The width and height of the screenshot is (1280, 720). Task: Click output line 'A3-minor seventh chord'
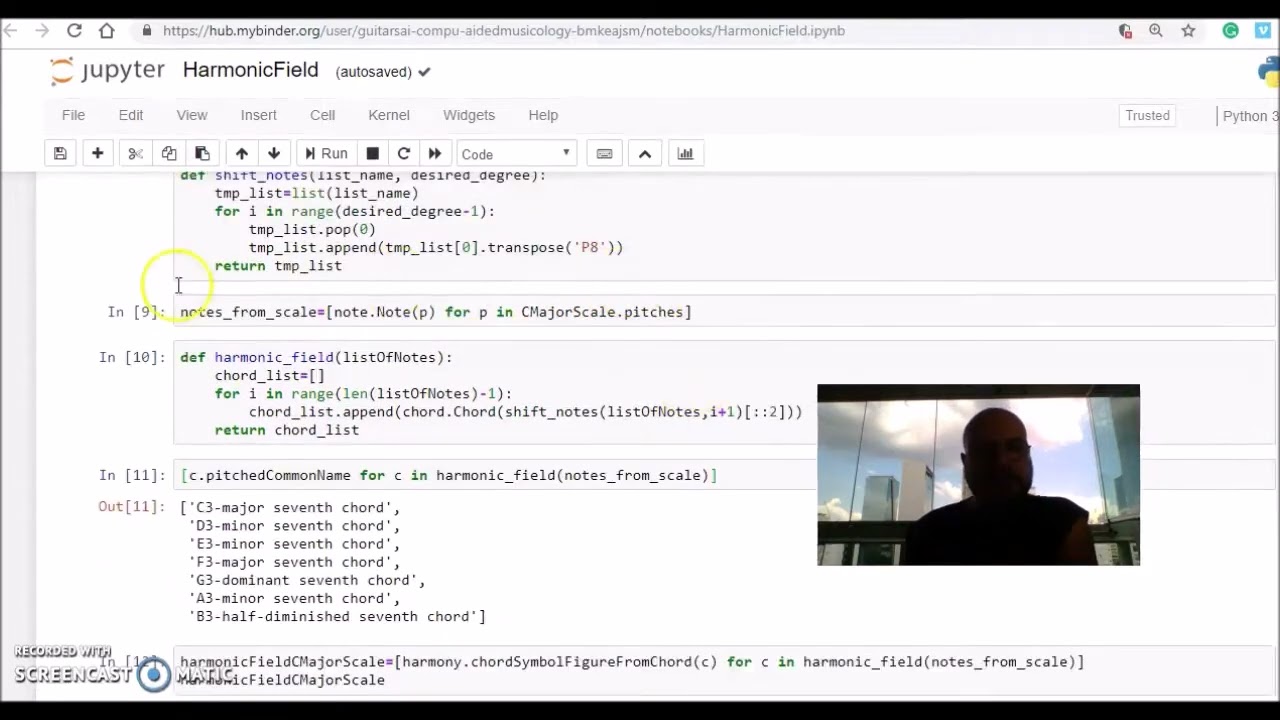coord(294,598)
